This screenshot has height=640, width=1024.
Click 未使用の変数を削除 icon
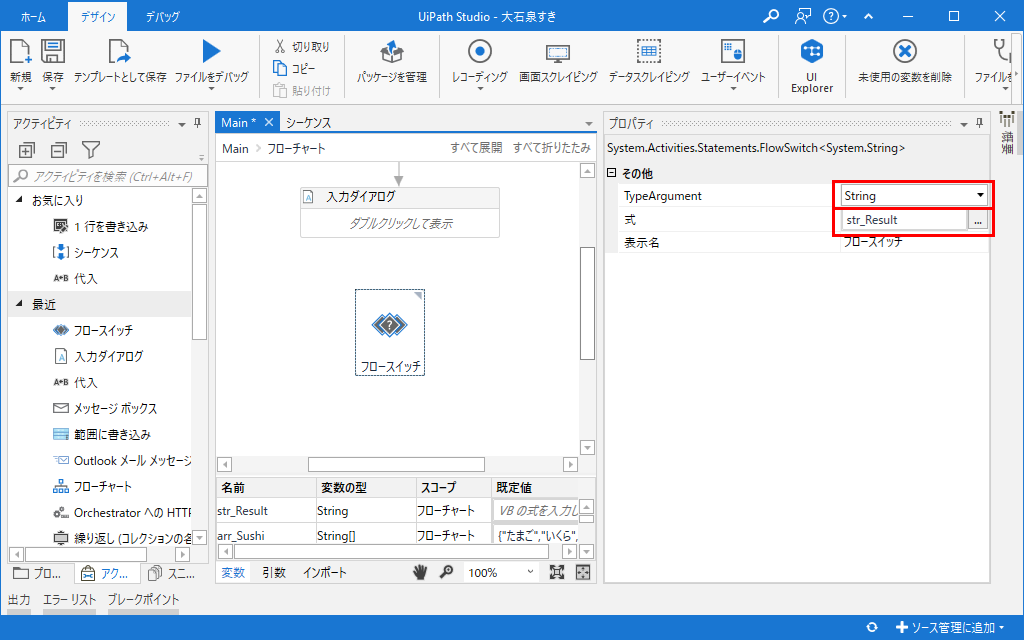904,51
